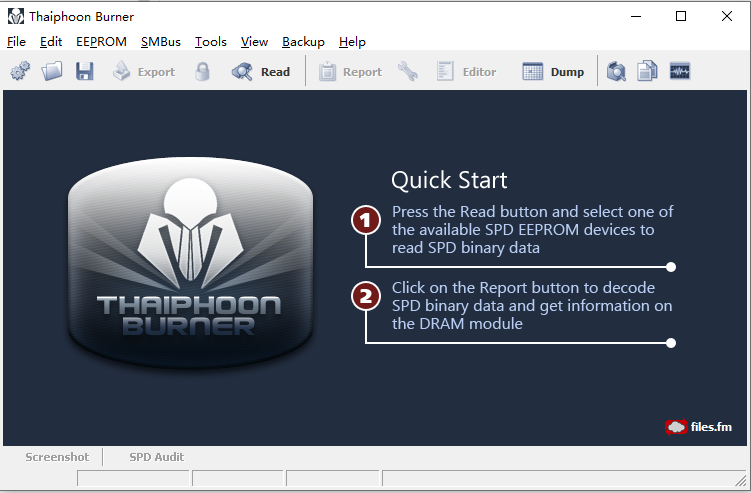Screen dimensions: 751x493
Task: Open the File menu
Action: 16,42
